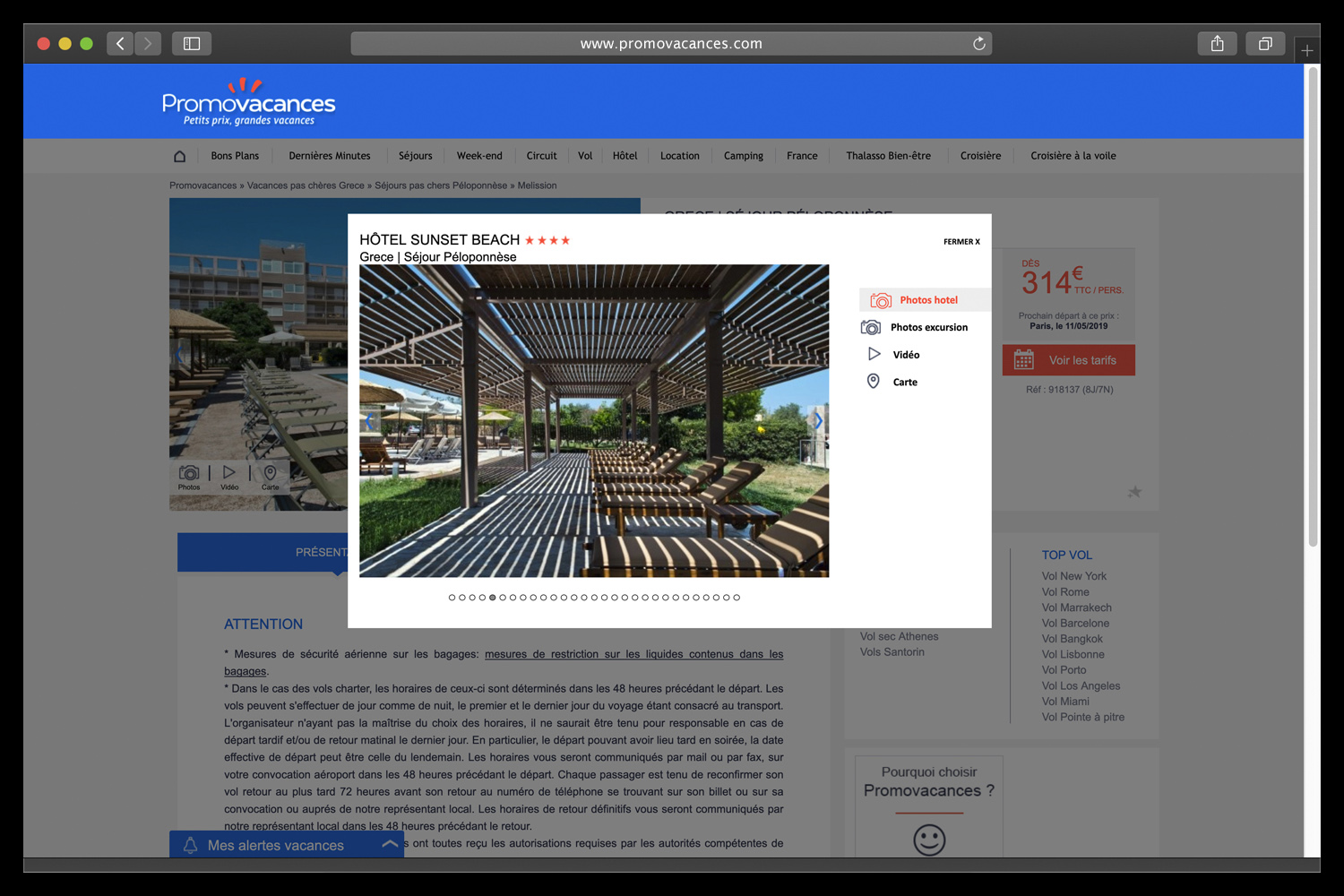
Task: Select the last photo carousel dot
Action: click(x=737, y=598)
